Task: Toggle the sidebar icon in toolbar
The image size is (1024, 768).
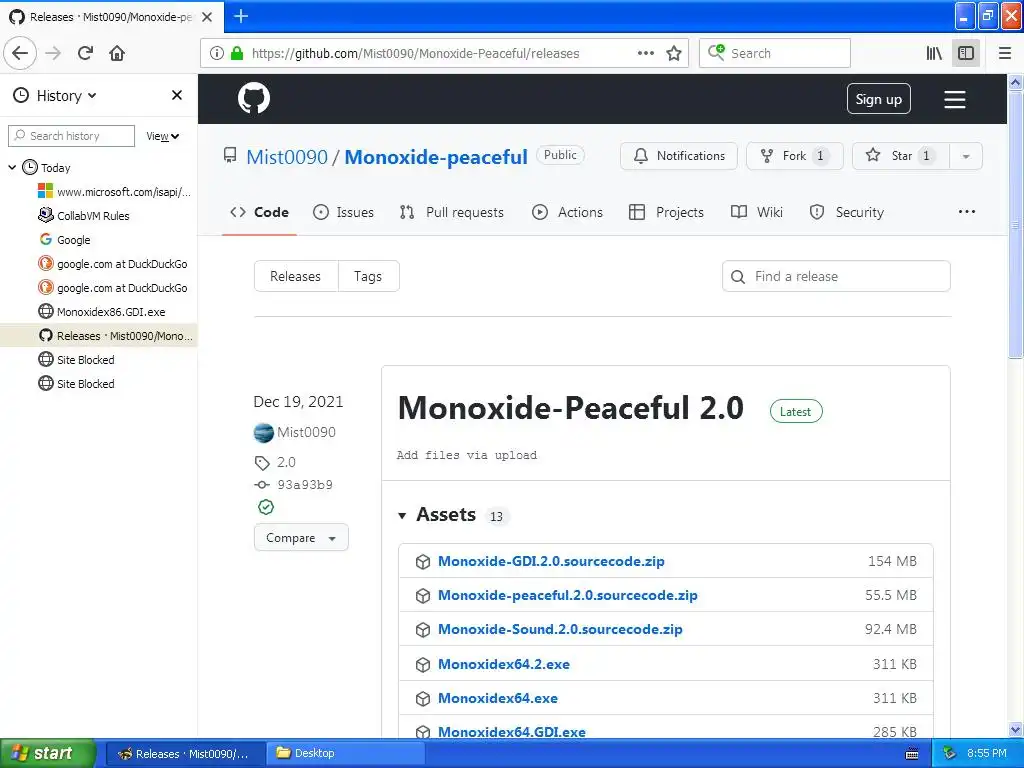Action: click(966, 53)
